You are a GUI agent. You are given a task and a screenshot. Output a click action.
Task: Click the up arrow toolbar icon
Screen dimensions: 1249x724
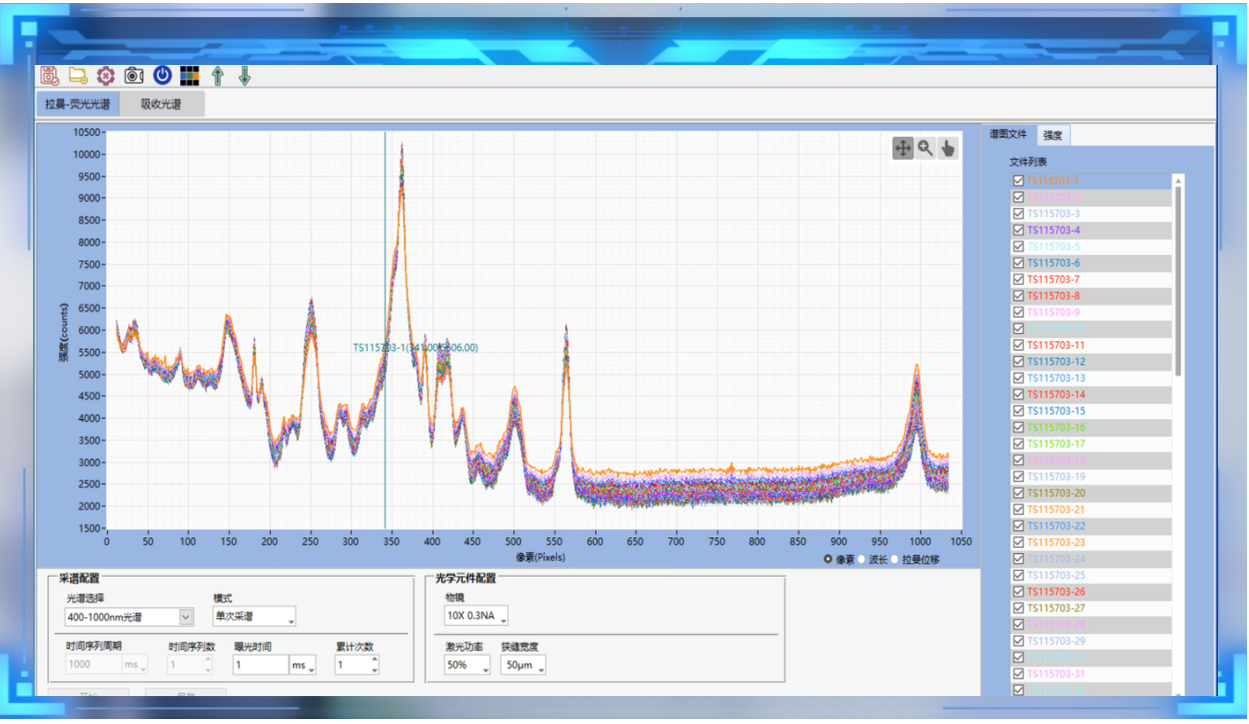[x=217, y=76]
